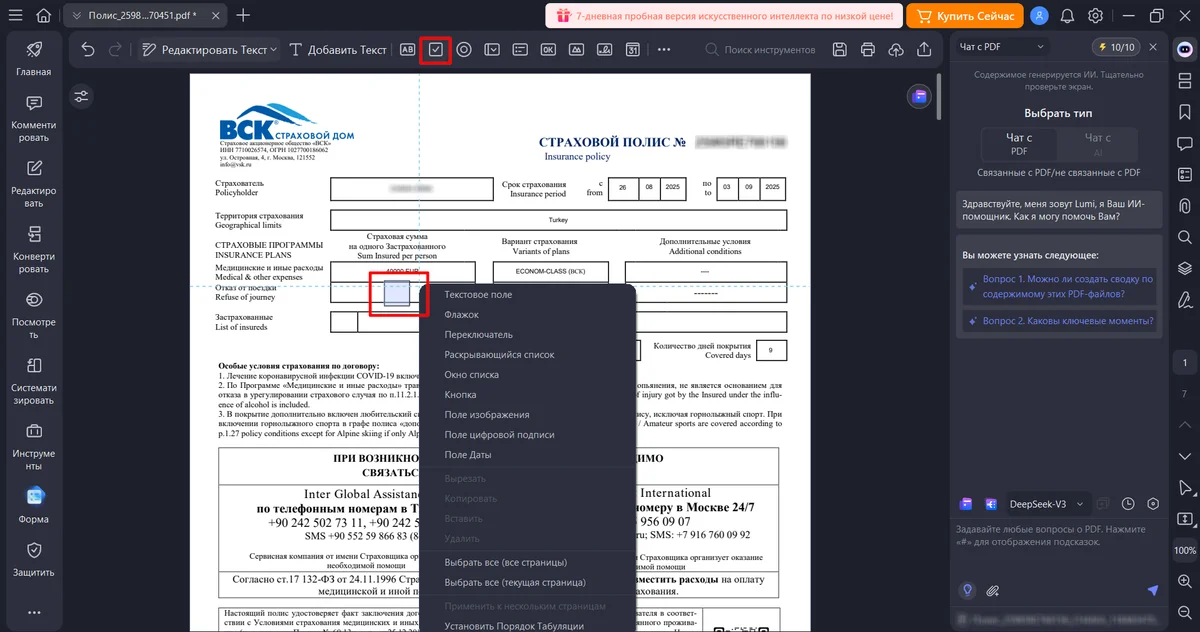1200x632 pixels.
Task: Click suggested question about key moments
Action: [1058, 321]
